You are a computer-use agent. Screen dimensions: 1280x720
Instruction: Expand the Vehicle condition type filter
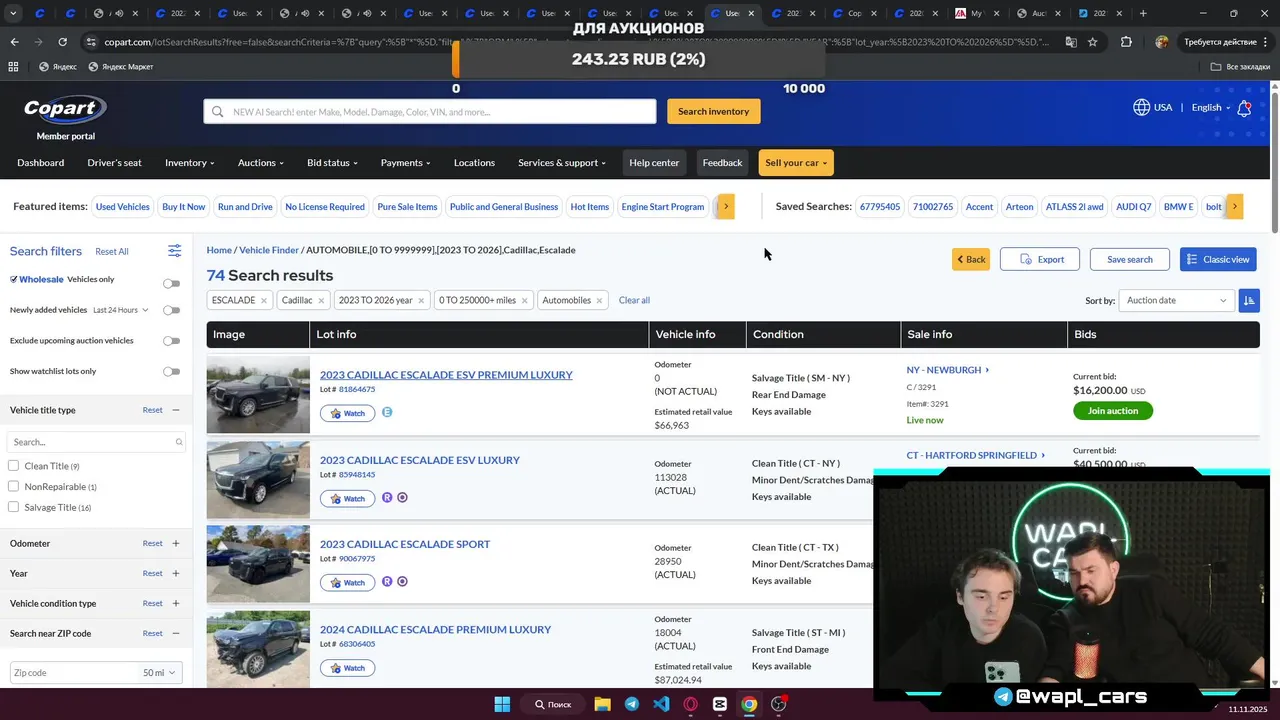coord(175,603)
